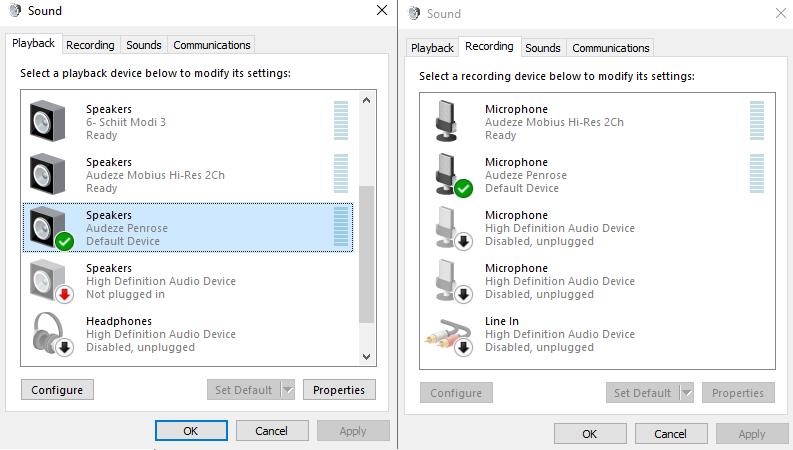Click the Audeze Penrose default microphone icon
793x450 pixels.
(453, 175)
